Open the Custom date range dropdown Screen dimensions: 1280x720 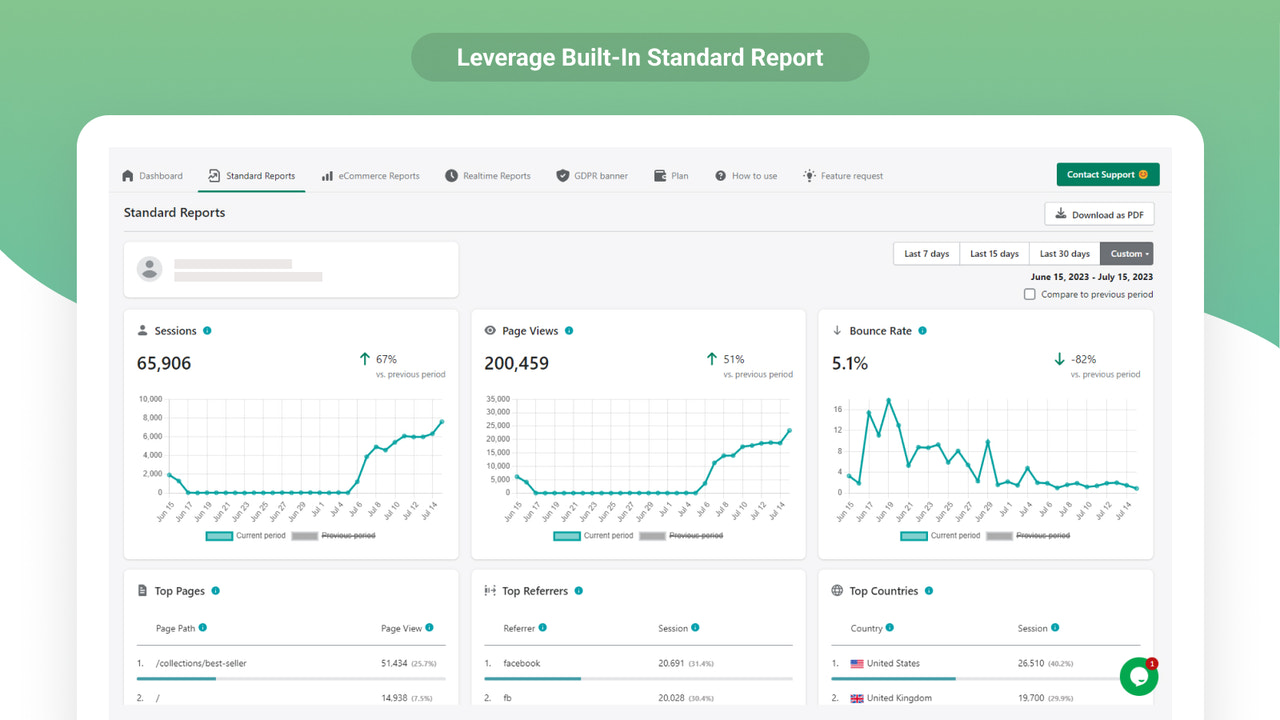click(1126, 253)
